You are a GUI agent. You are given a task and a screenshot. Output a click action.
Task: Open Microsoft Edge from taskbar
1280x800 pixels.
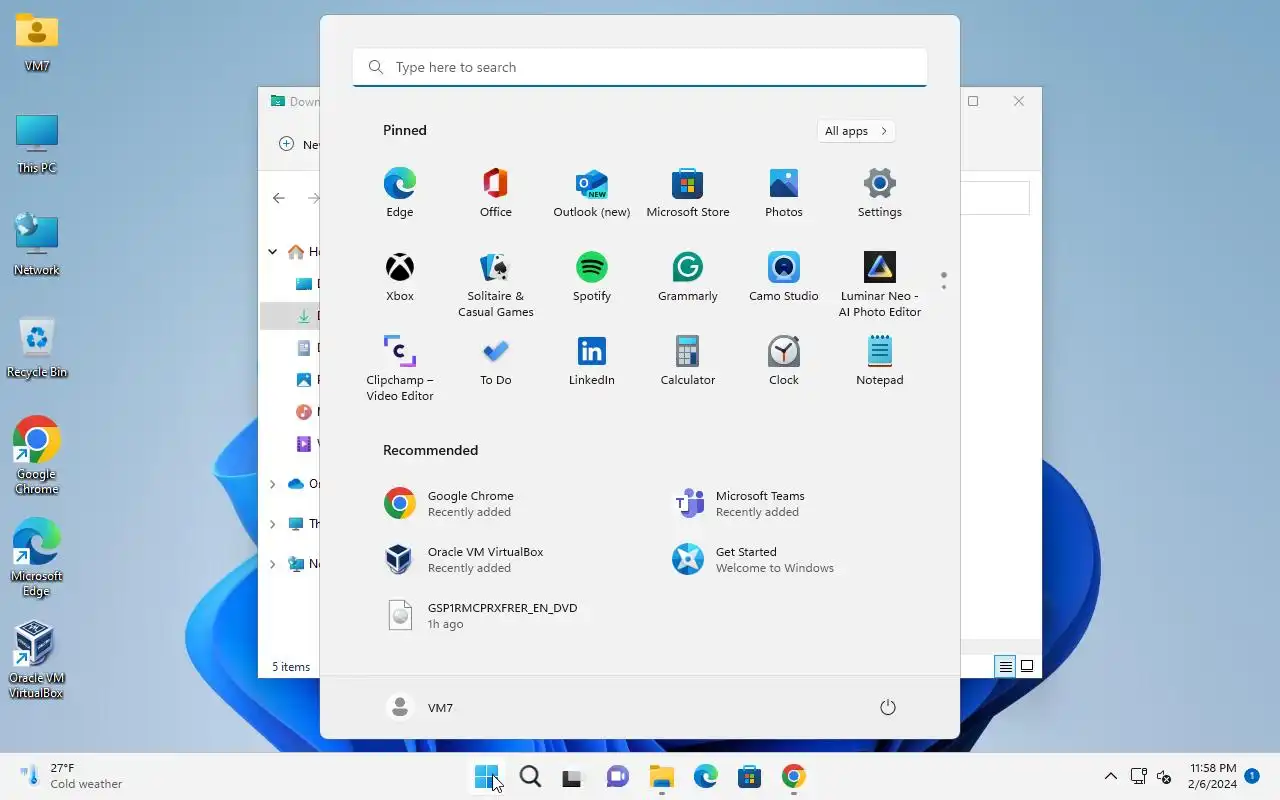point(705,776)
